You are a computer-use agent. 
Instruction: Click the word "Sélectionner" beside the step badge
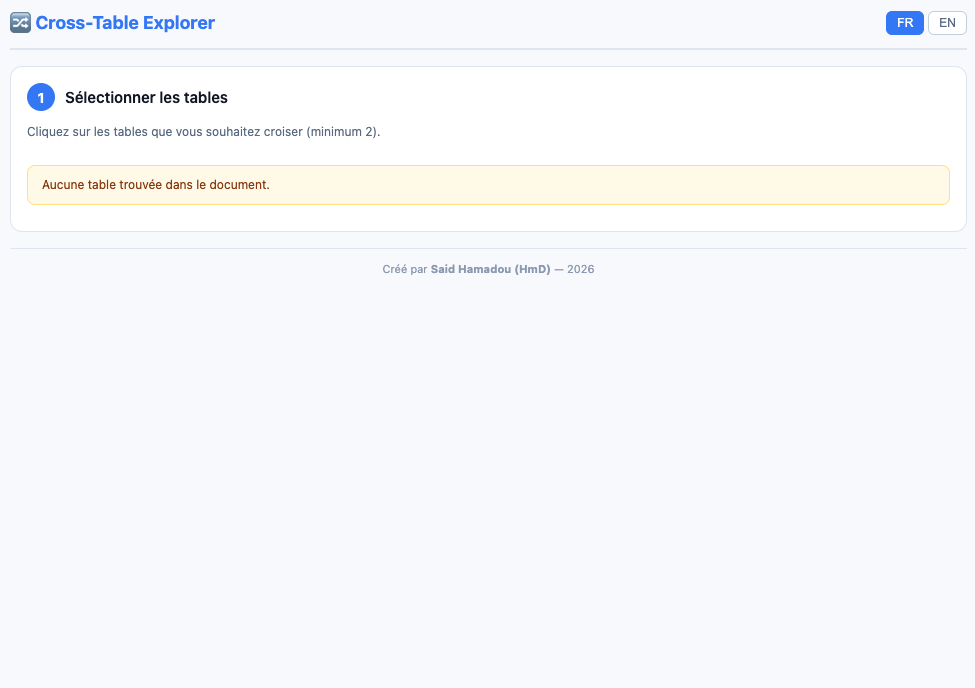coord(109,98)
